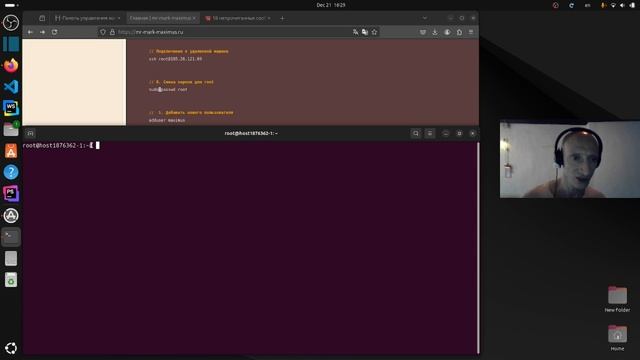
Task: Open a new terminal tab button
Action: click(30, 133)
